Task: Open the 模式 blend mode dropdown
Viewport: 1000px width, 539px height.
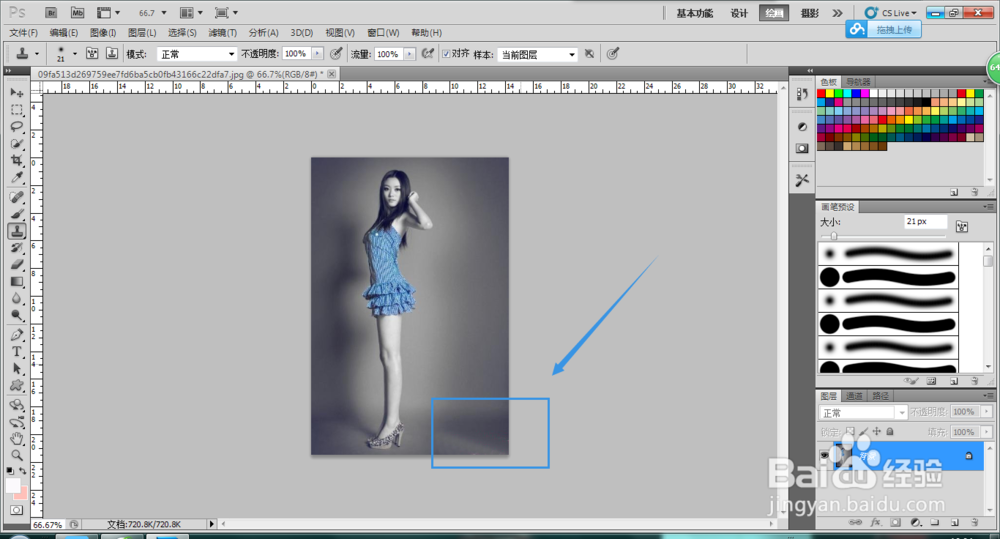Action: (x=196, y=54)
